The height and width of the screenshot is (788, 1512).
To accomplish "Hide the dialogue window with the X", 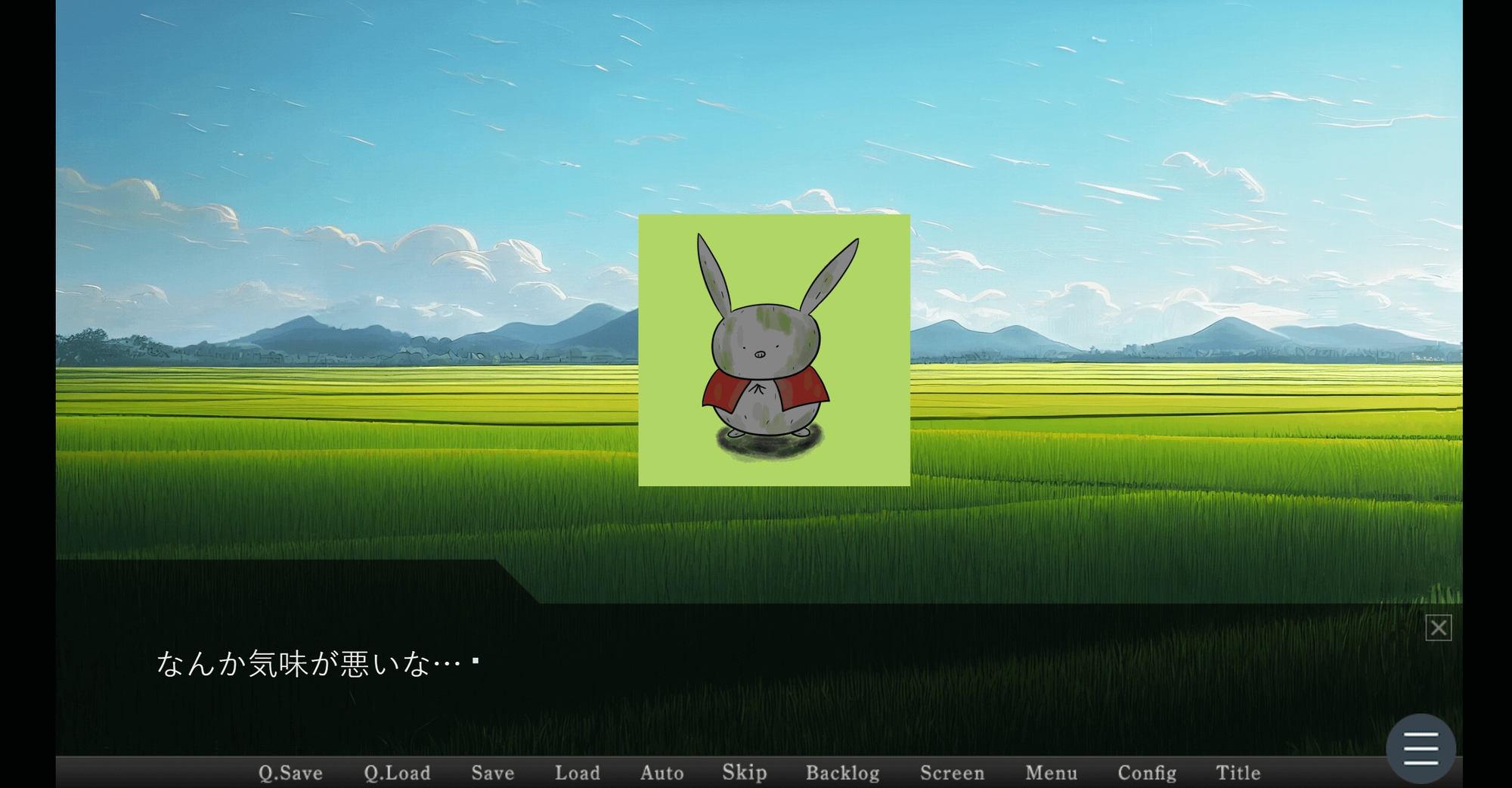I will 1438,628.
